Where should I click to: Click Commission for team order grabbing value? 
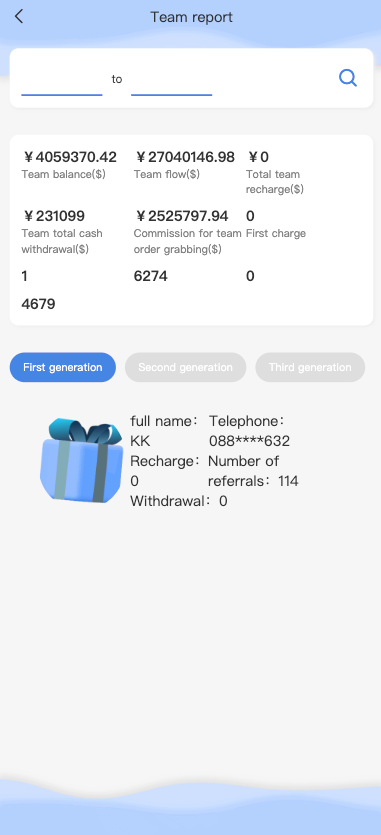181,216
